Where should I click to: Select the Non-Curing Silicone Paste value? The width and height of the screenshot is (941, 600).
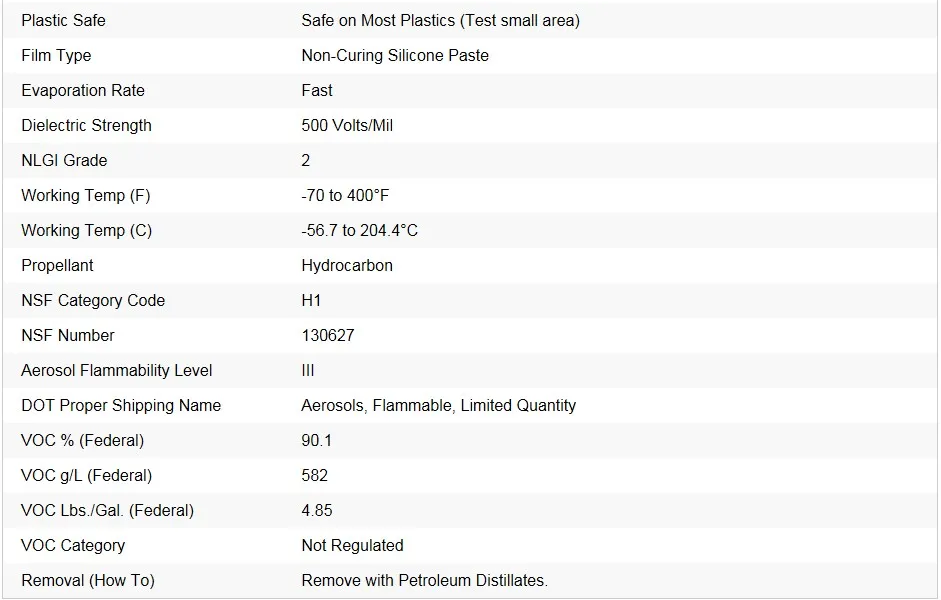(395, 55)
